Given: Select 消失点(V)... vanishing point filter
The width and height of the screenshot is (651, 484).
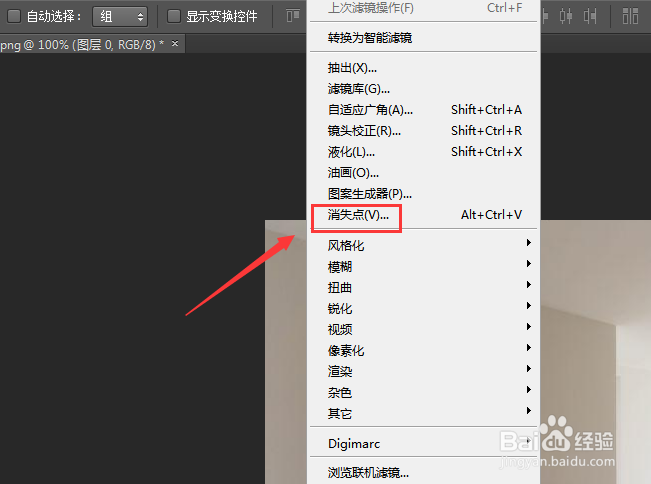Looking at the screenshot, I should click(x=423, y=215).
